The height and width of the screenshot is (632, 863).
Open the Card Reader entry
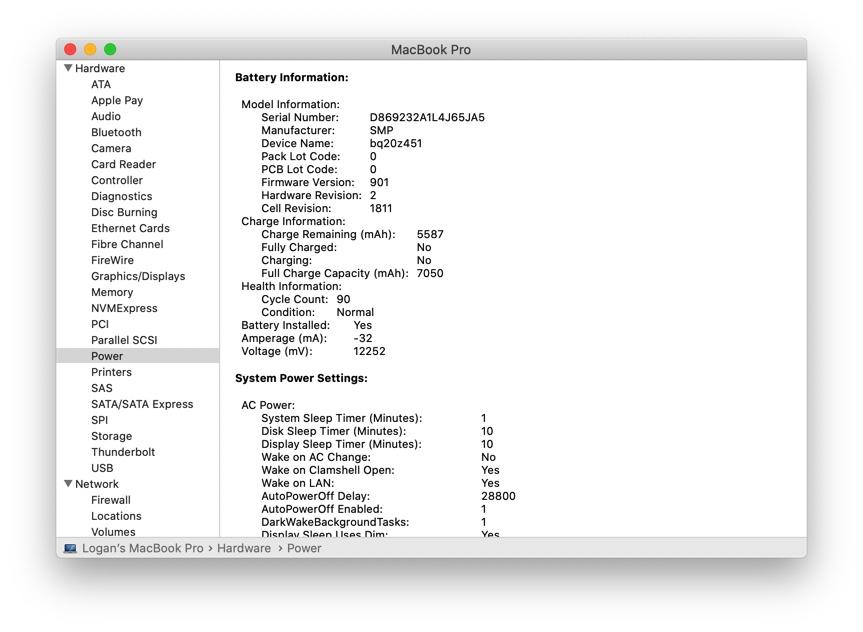tap(123, 164)
